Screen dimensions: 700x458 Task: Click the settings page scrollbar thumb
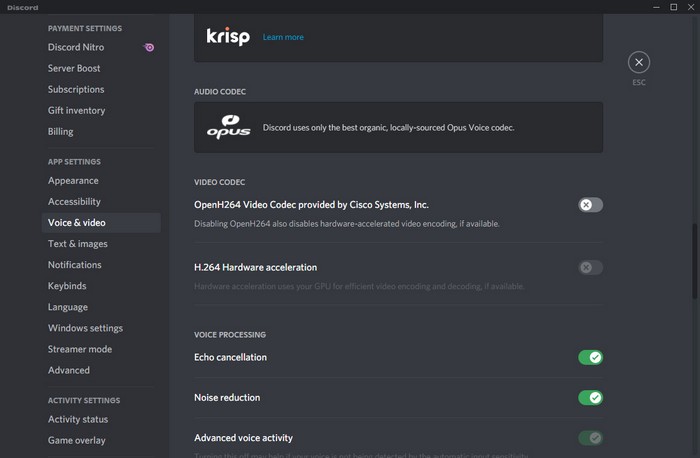694,261
